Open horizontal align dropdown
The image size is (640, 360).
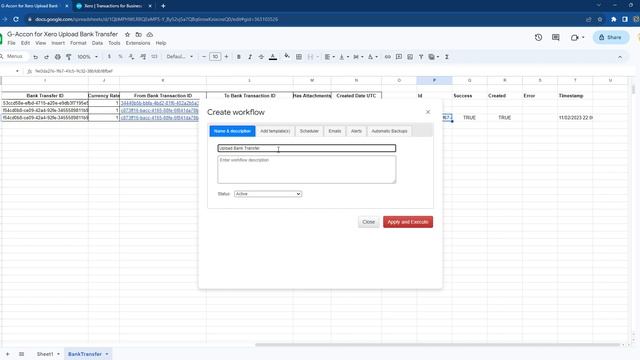pos(329,57)
